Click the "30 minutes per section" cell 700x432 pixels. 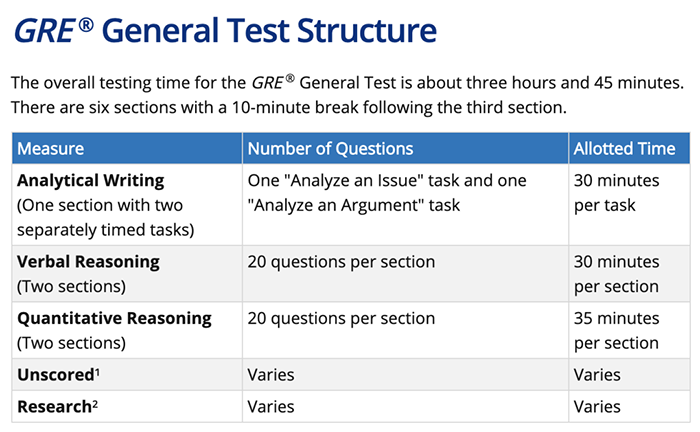616,274
